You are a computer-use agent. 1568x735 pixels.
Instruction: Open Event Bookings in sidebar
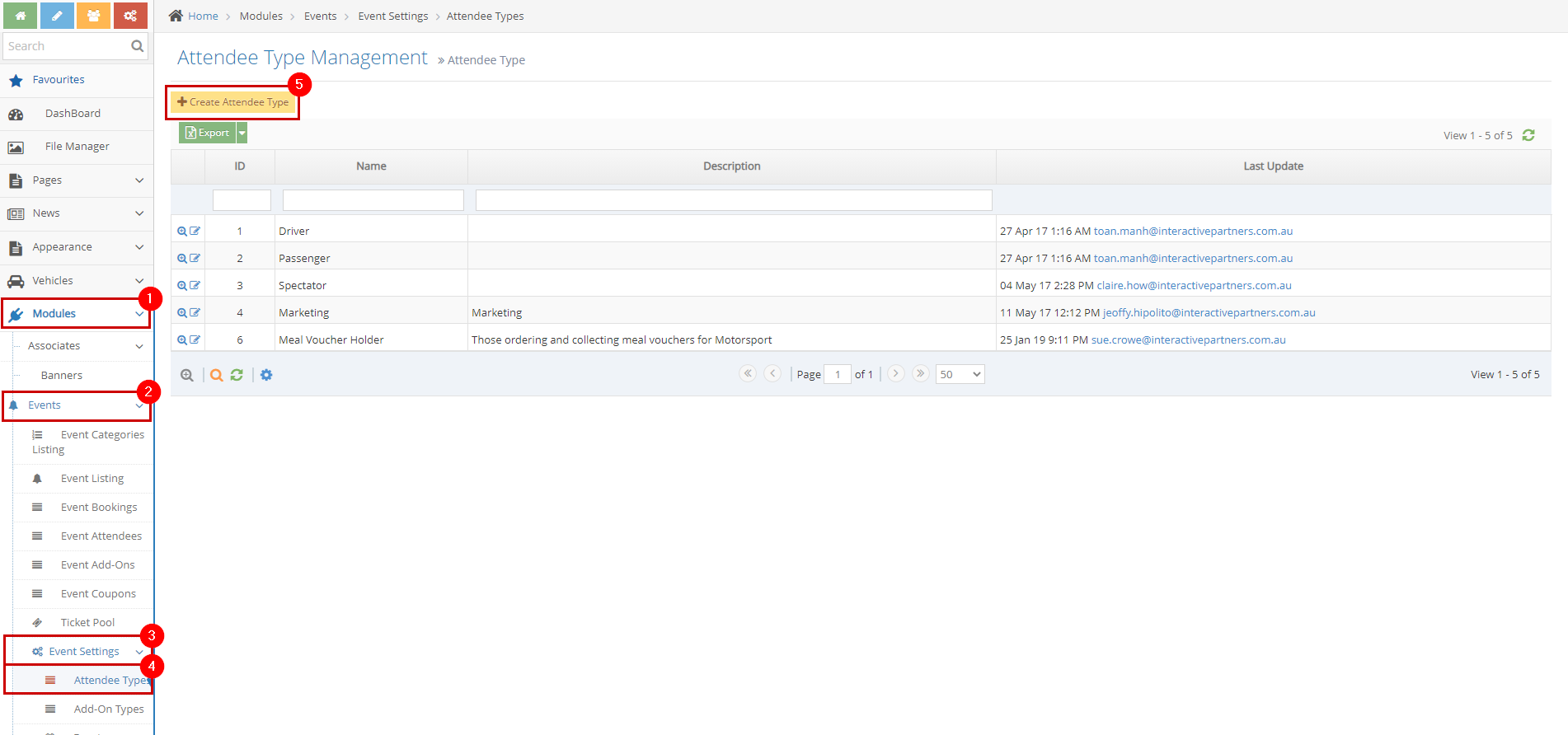[98, 508]
